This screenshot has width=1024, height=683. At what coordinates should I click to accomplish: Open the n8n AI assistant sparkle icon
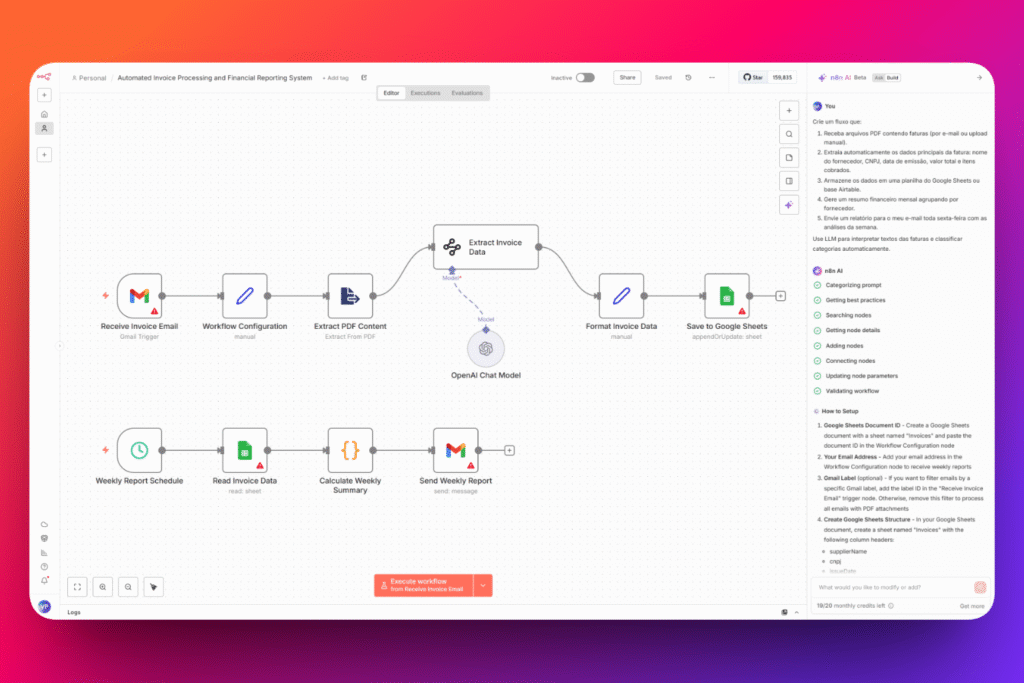pyautogui.click(x=789, y=204)
